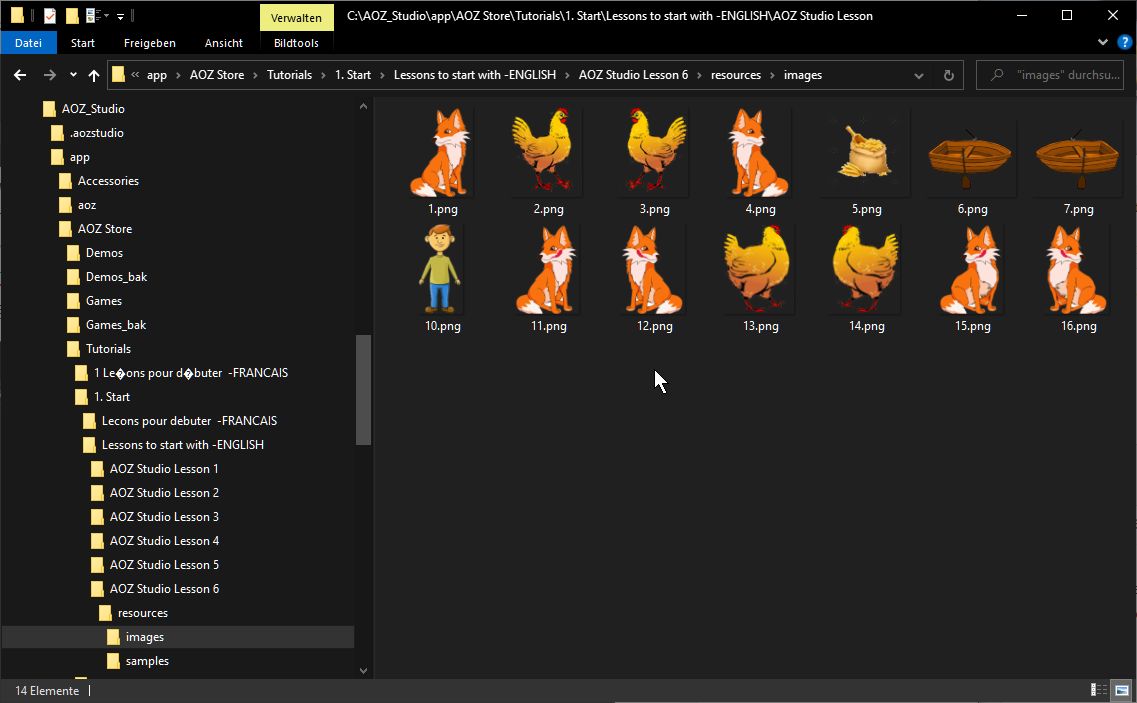The image size is (1137, 703).
Task: Click the navigation pane scrollbar thumb
Action: (363, 390)
